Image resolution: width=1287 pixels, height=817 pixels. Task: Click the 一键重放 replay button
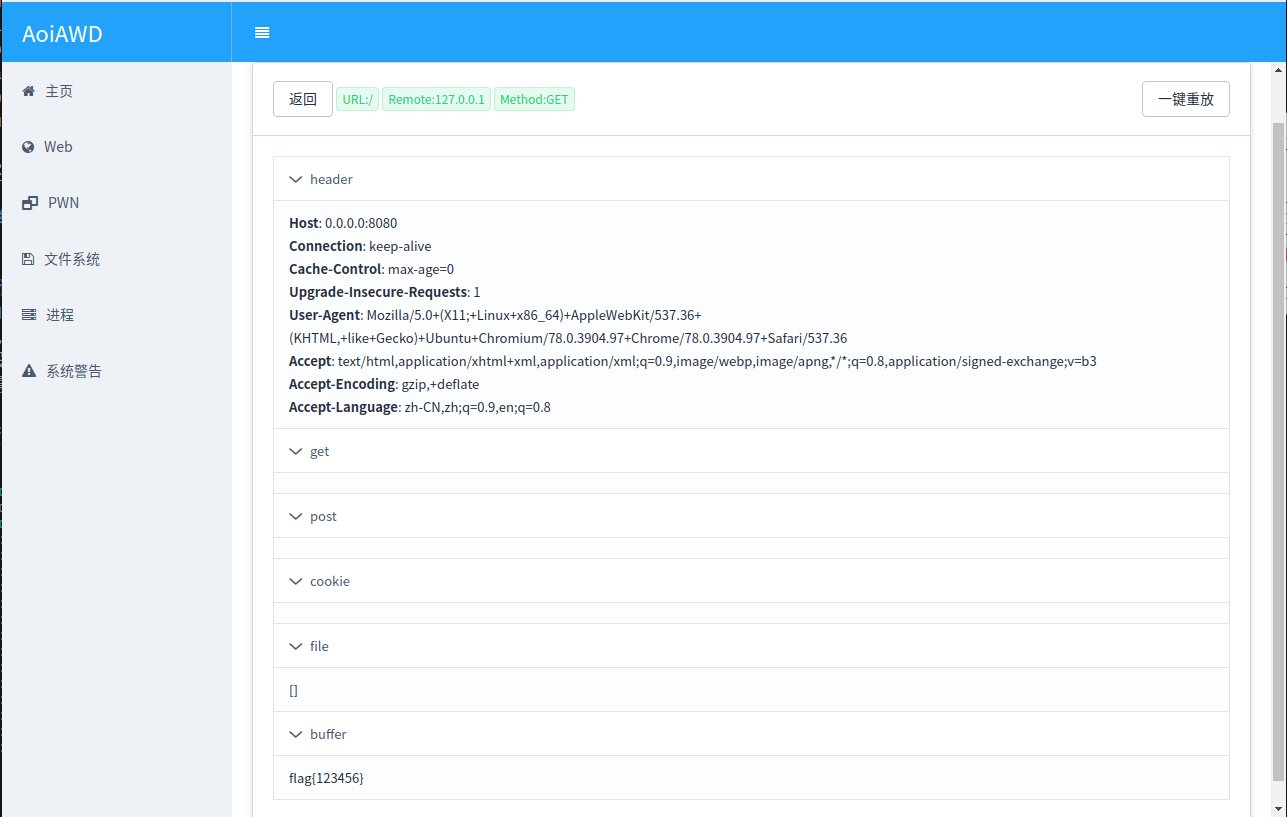tap(1186, 99)
